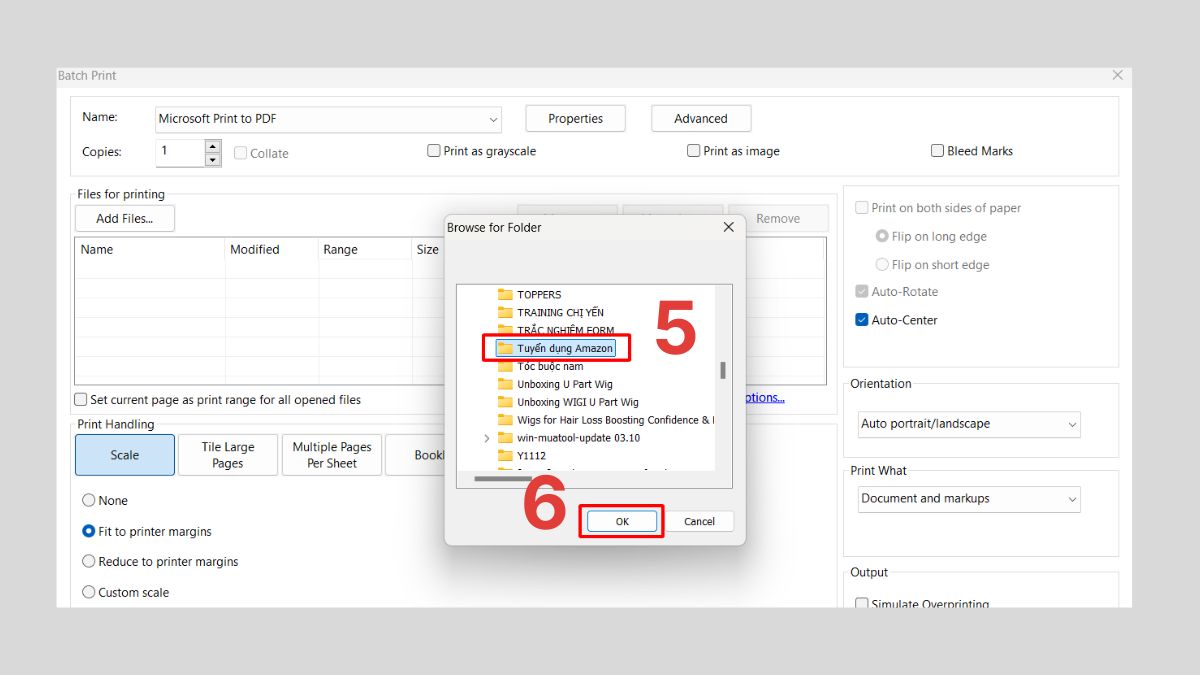Confirm folder selection with OK

pos(622,521)
